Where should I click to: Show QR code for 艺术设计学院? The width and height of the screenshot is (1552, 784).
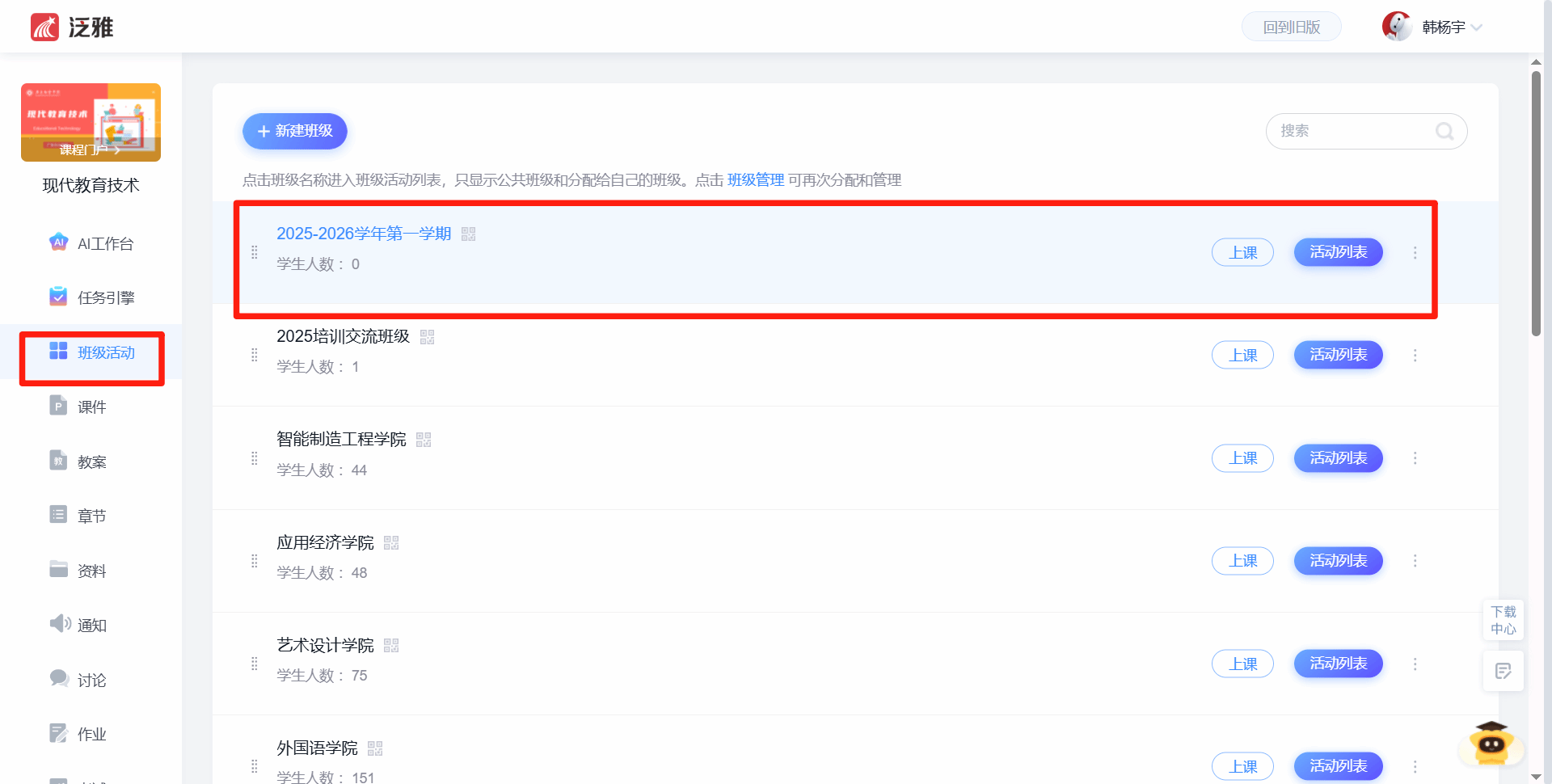click(x=391, y=646)
